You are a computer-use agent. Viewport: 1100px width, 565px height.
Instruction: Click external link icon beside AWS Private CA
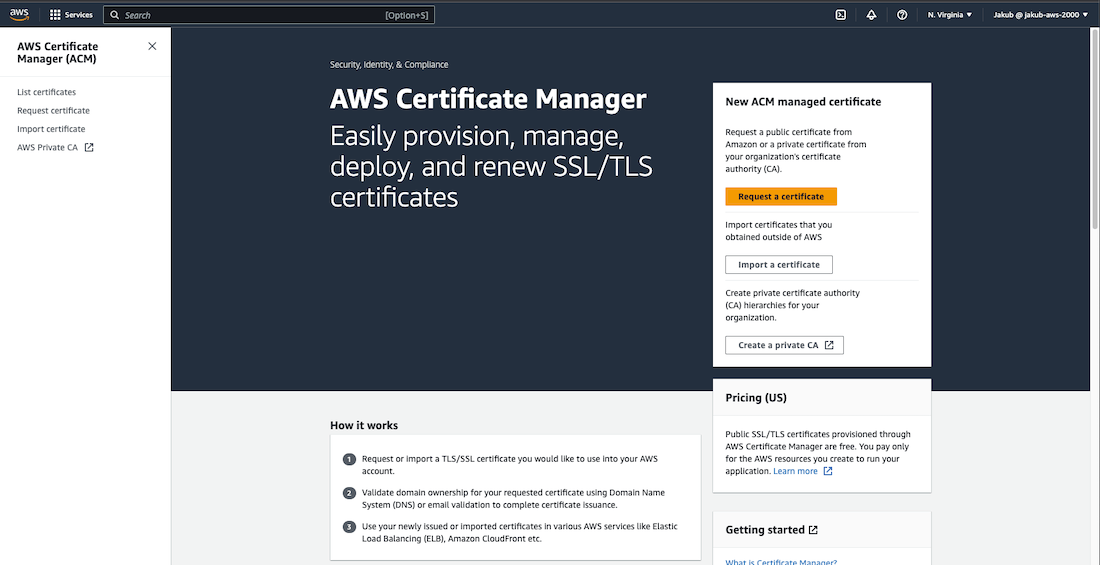pyautogui.click(x=89, y=148)
